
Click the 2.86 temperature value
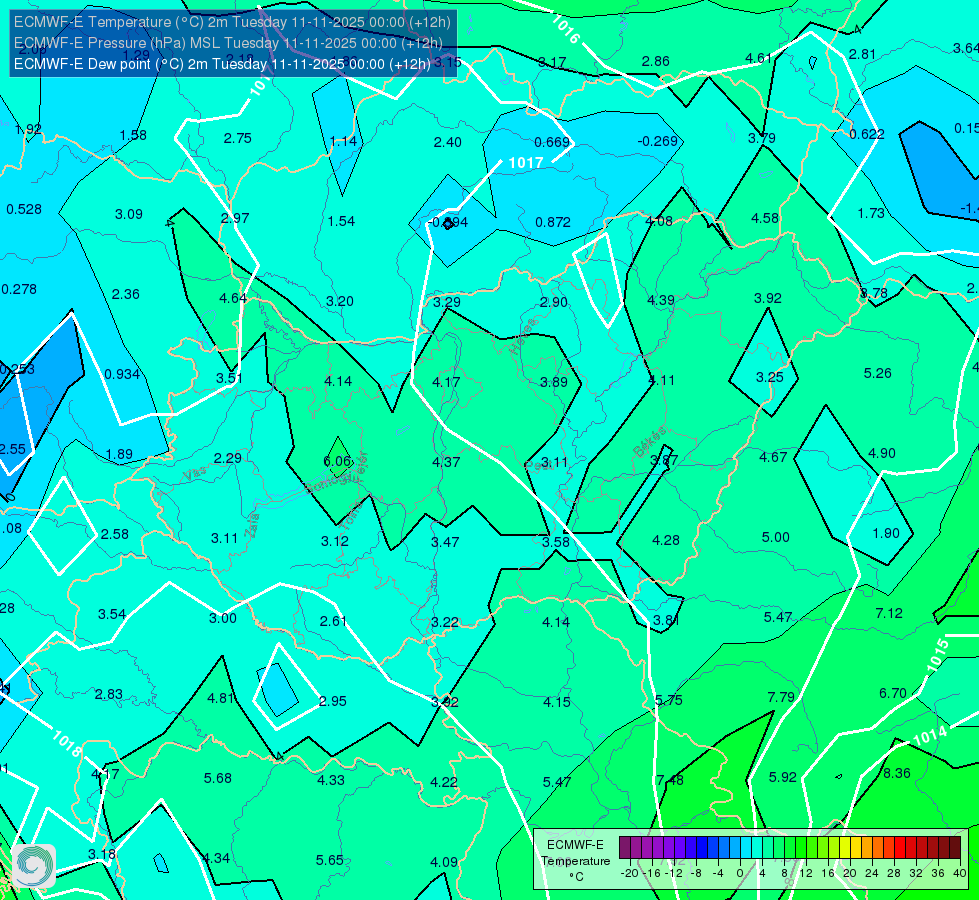coord(656,61)
